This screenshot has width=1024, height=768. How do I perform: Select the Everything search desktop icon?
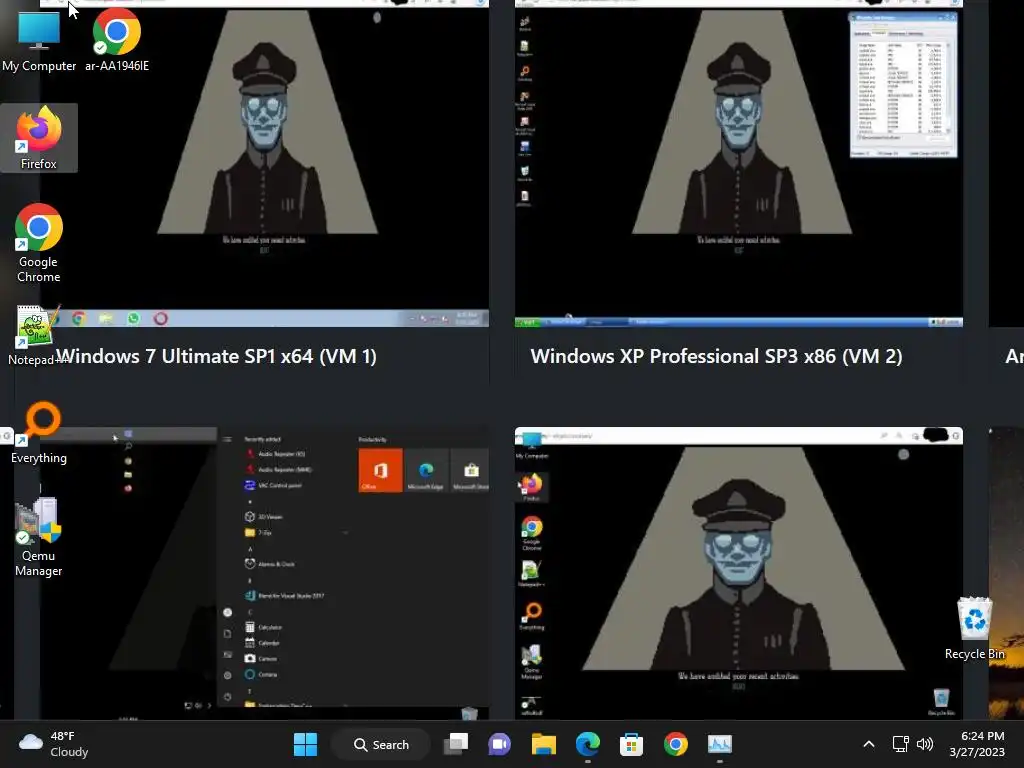(x=39, y=432)
